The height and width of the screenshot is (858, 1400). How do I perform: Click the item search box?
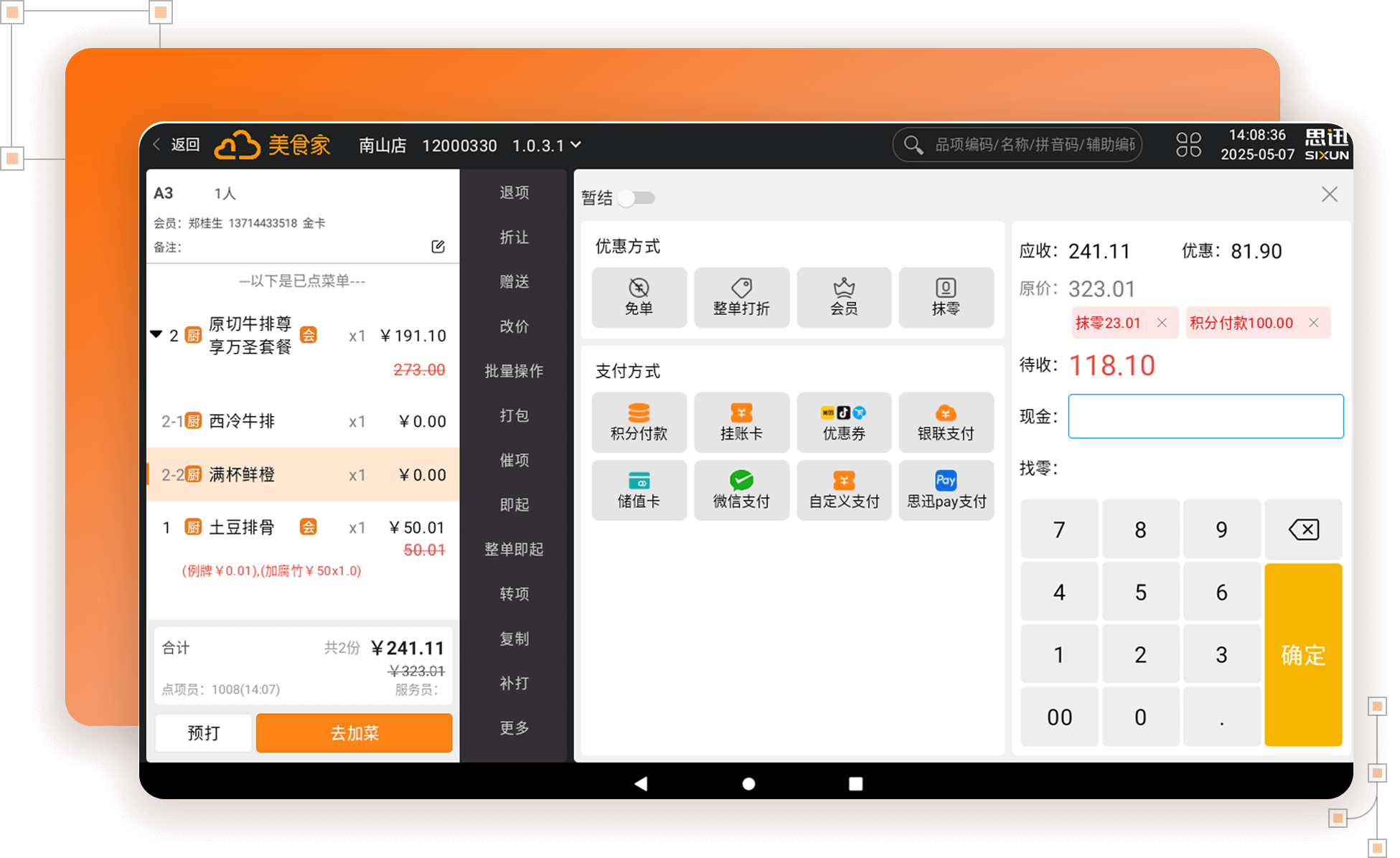tap(1017, 145)
